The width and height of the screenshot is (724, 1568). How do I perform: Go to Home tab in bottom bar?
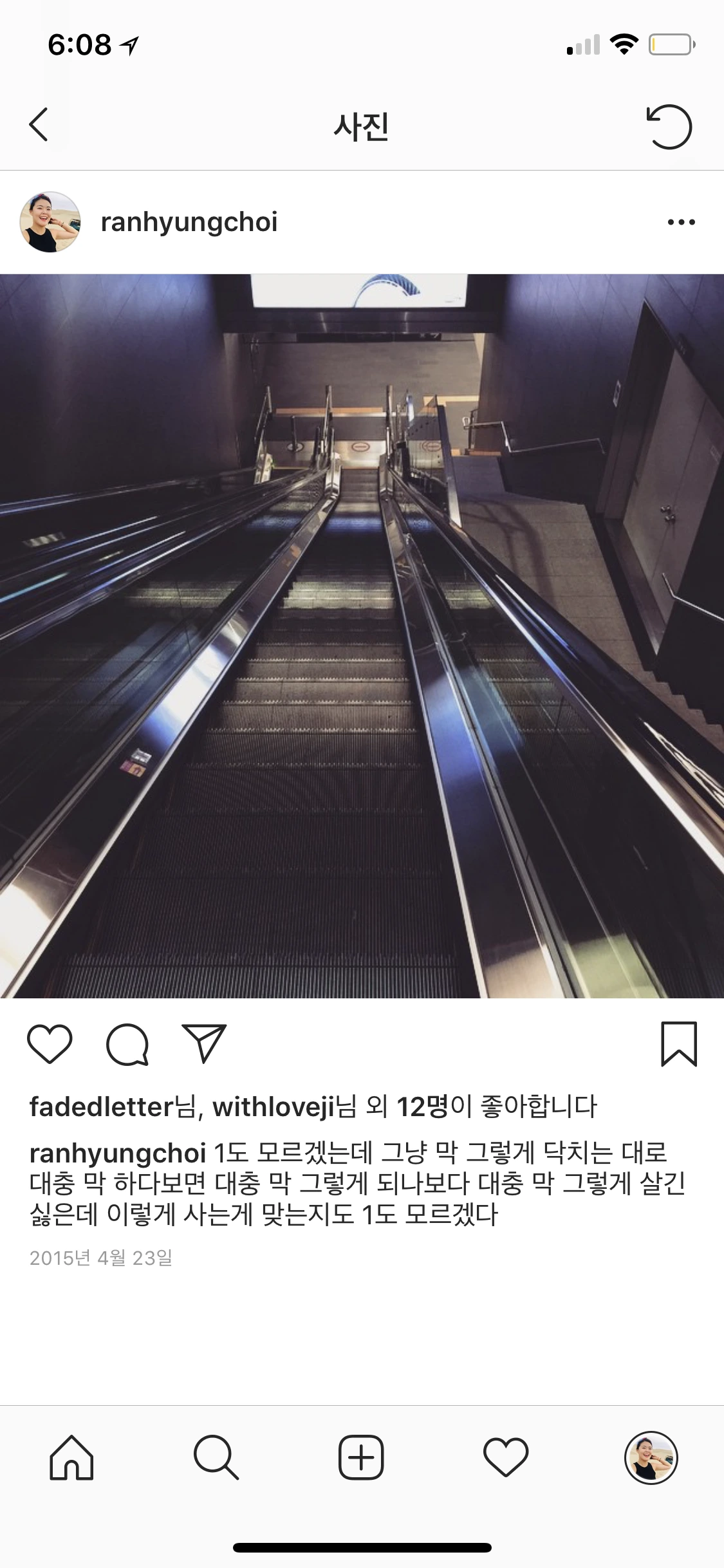coord(71,1457)
